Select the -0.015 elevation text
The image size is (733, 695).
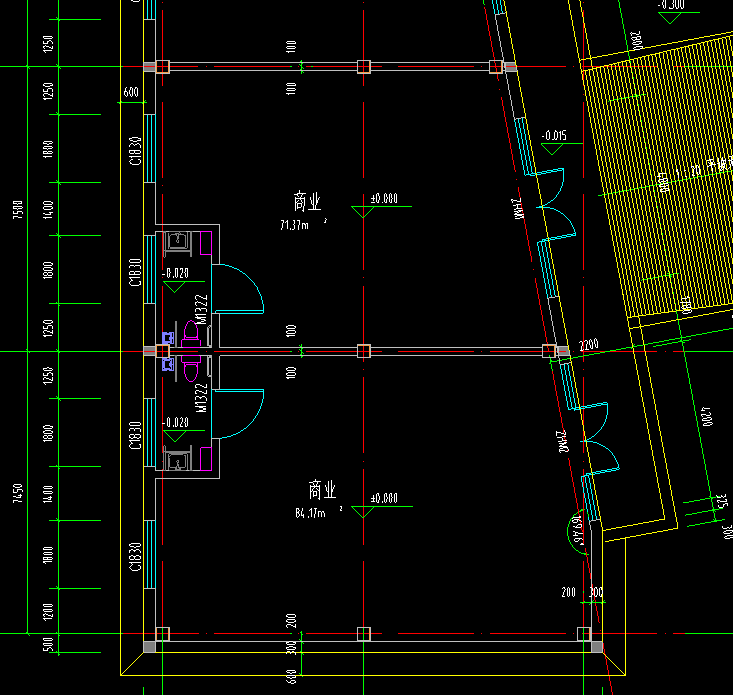coord(554,136)
